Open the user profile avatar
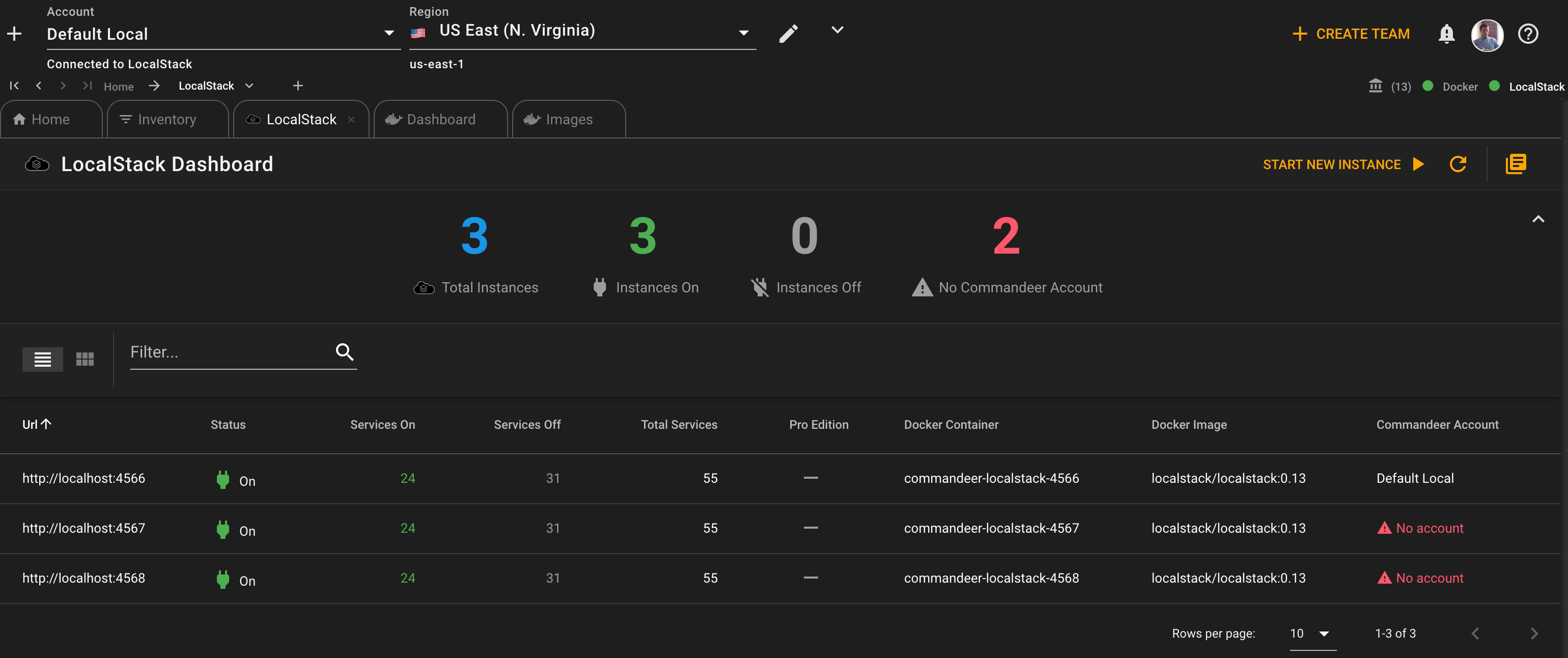 point(1487,35)
